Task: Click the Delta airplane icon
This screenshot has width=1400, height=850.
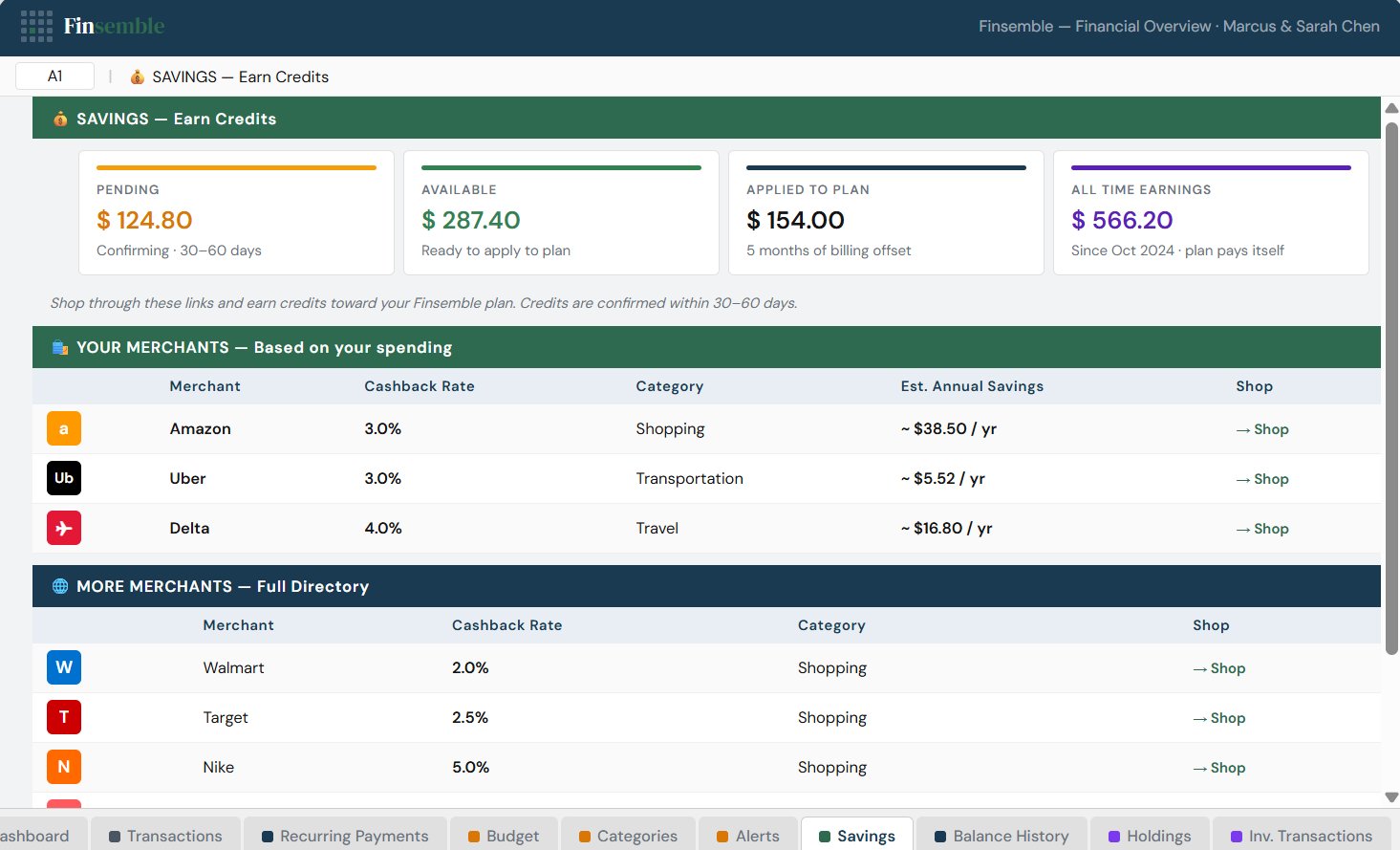Action: [x=63, y=528]
